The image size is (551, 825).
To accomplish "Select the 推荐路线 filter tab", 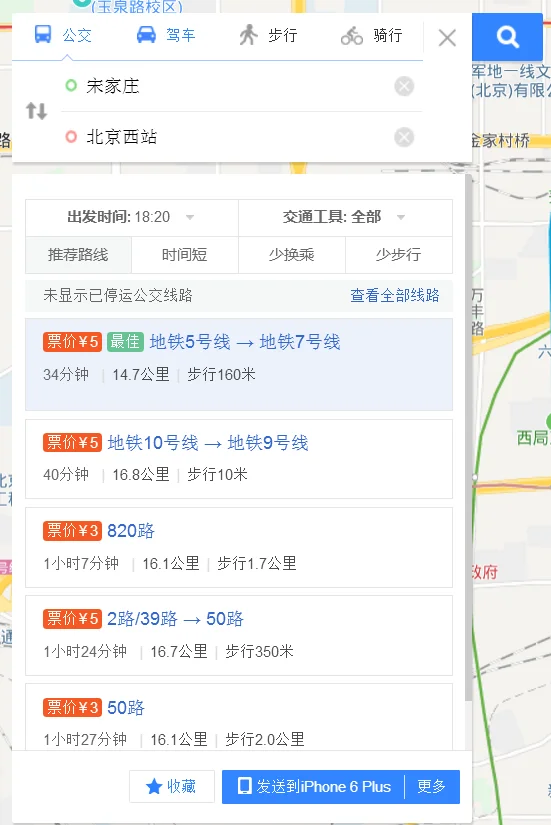I will [78, 255].
